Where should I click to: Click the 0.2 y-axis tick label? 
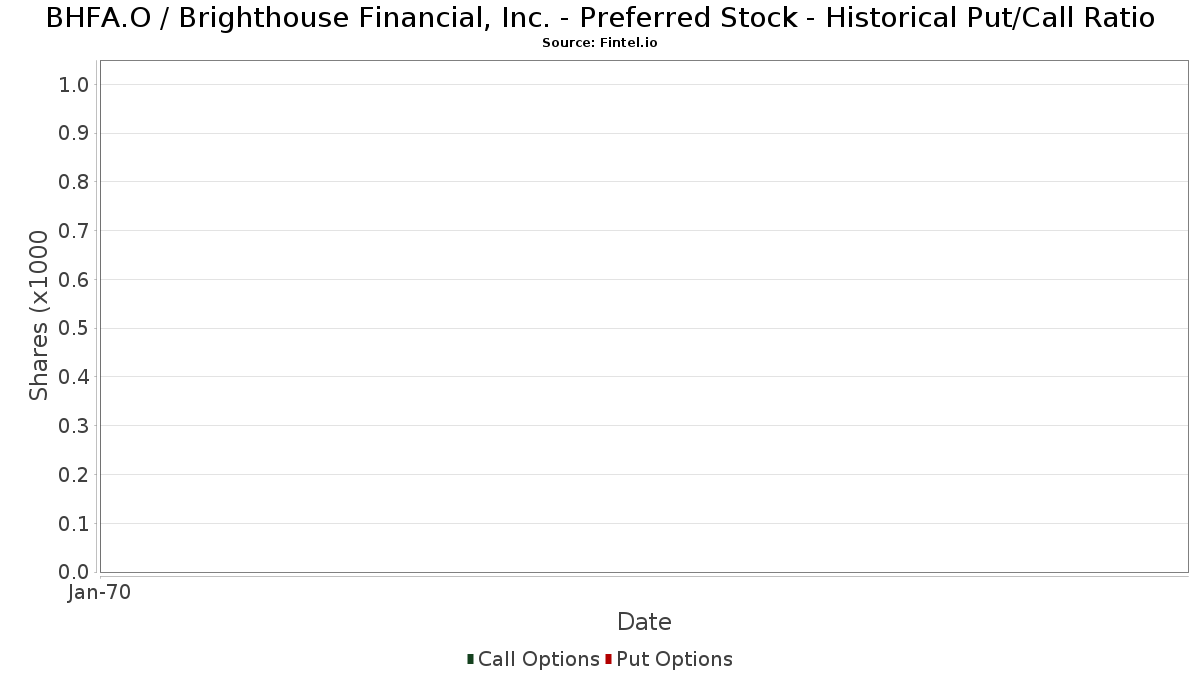[x=75, y=475]
